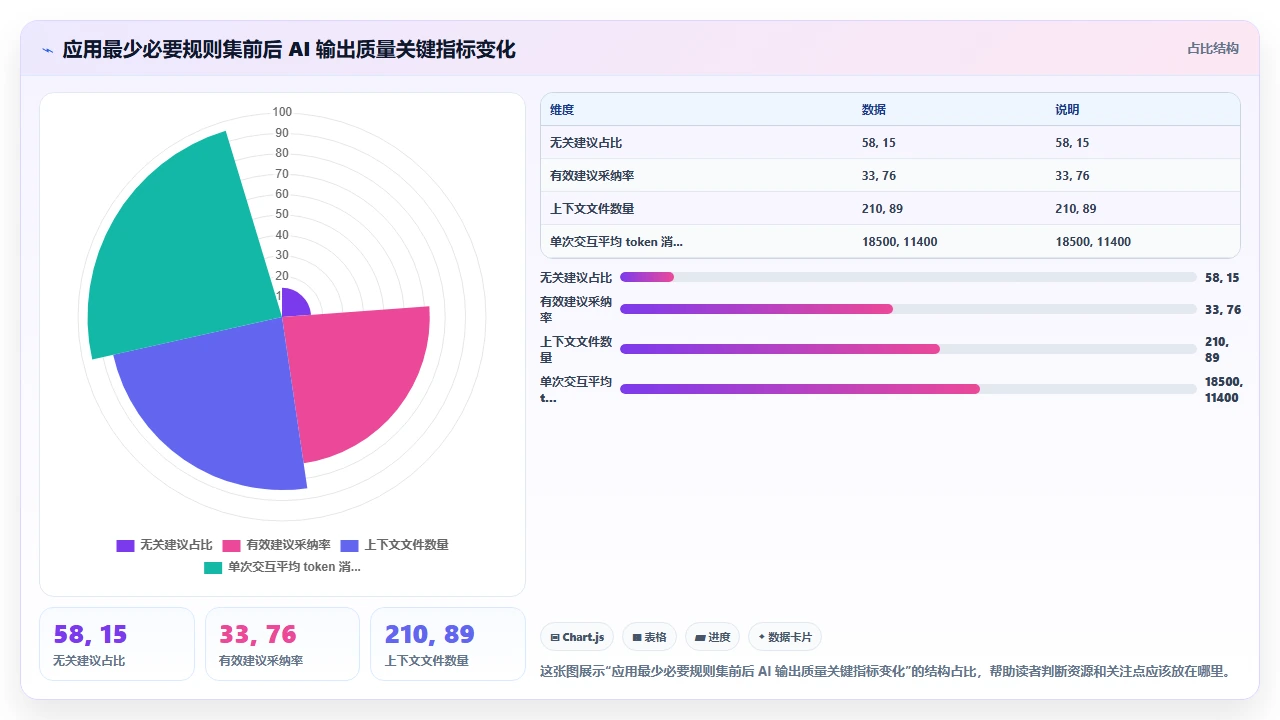Select the 上下文文件数量 table row label
Screen dimensions: 1280x720
592,209
